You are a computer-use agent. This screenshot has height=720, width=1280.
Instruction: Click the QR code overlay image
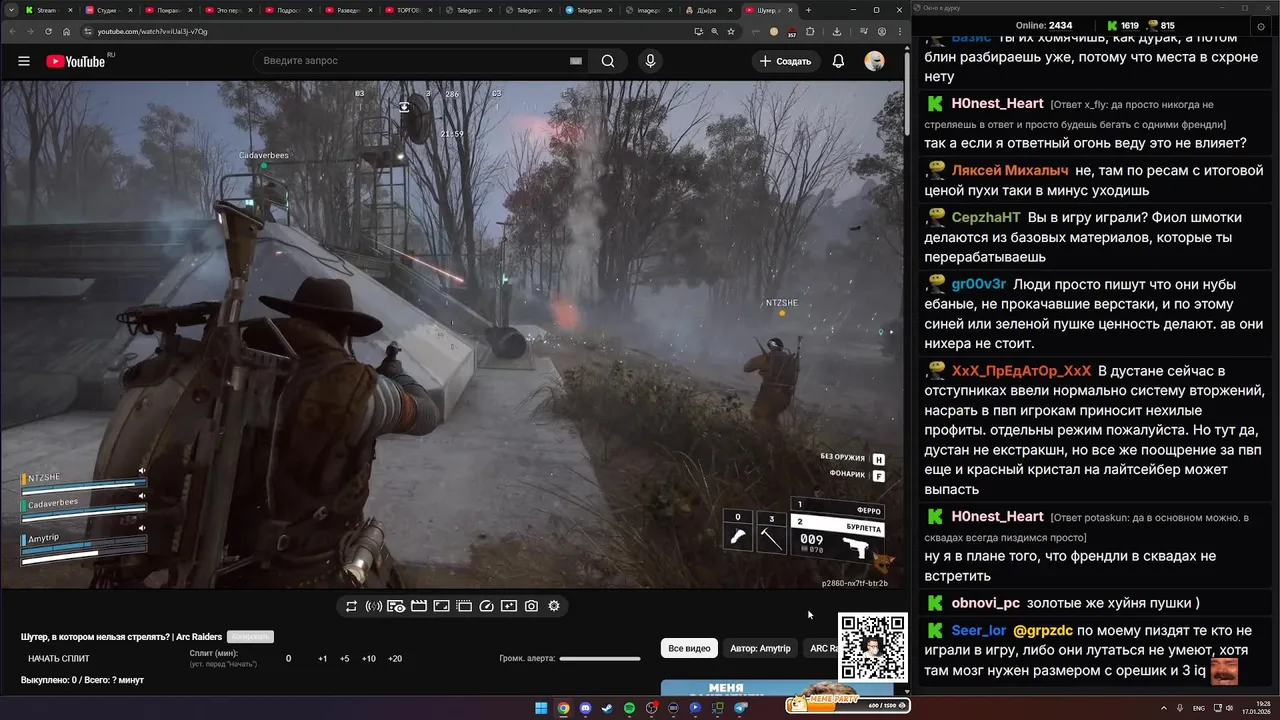pyautogui.click(x=872, y=647)
